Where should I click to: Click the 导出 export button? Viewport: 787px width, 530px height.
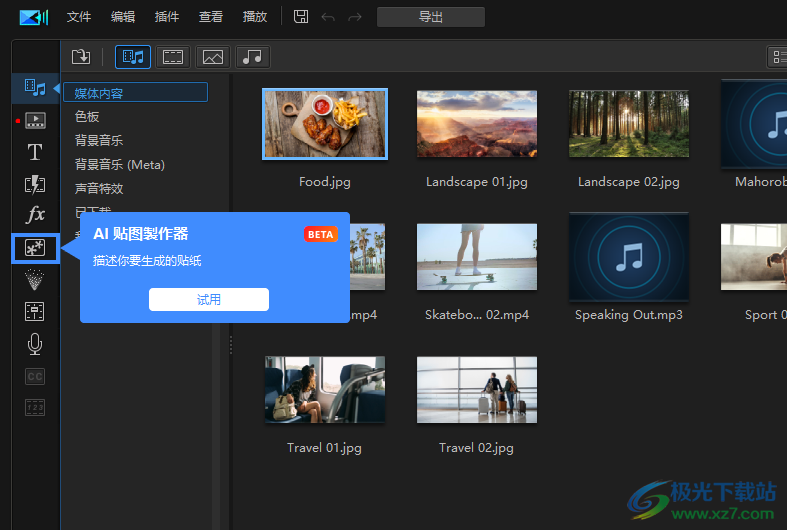[431, 17]
